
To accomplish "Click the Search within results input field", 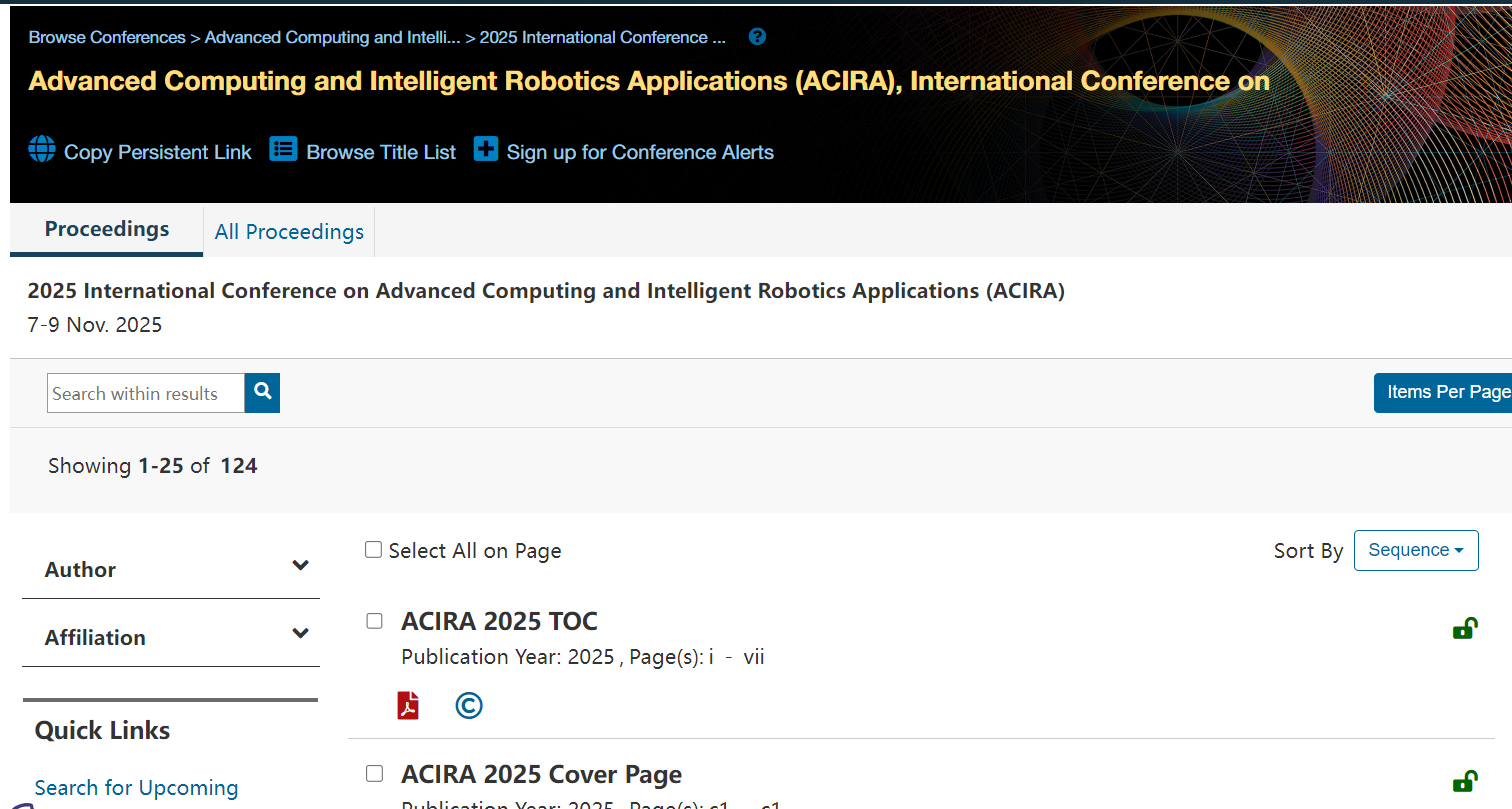I will (146, 393).
